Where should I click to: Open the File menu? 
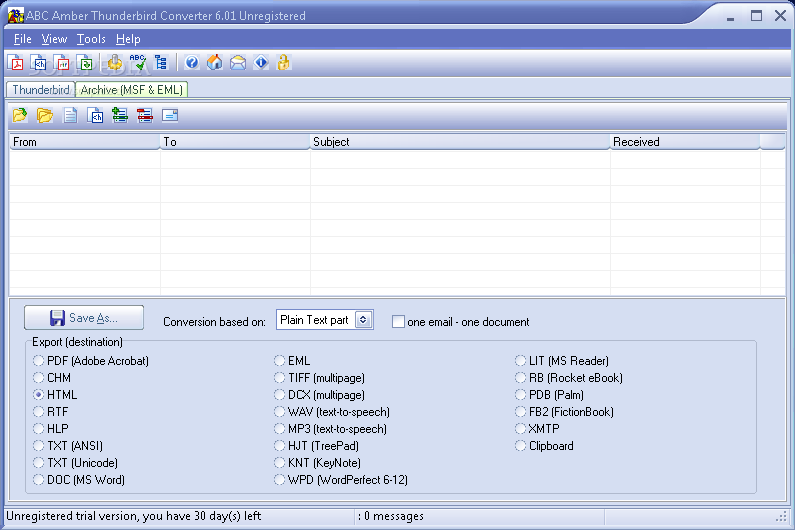tap(23, 39)
